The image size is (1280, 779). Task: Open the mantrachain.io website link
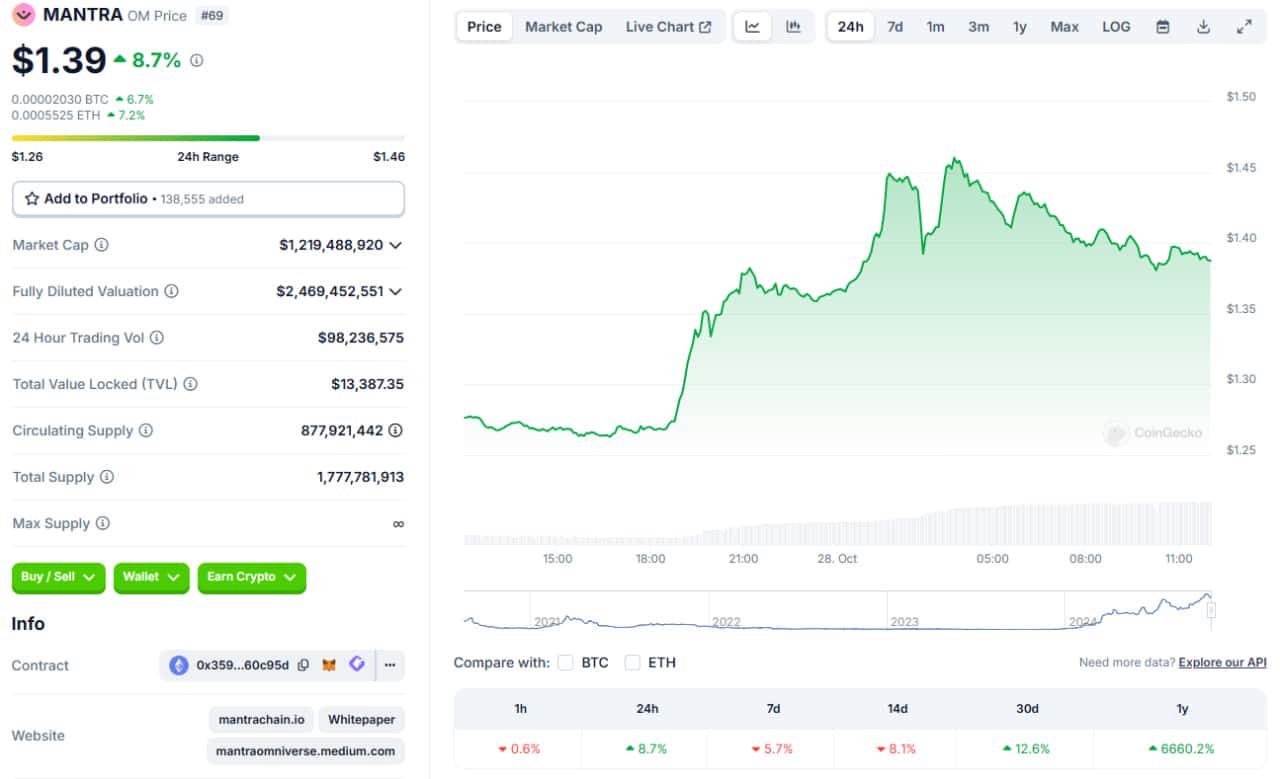click(x=261, y=719)
